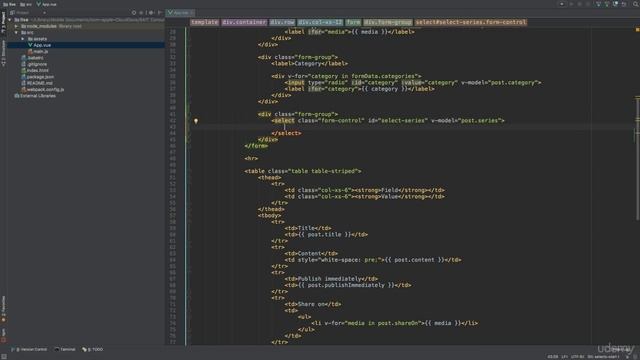Open the TODO tool window
640x360 pixels.
click(93, 349)
